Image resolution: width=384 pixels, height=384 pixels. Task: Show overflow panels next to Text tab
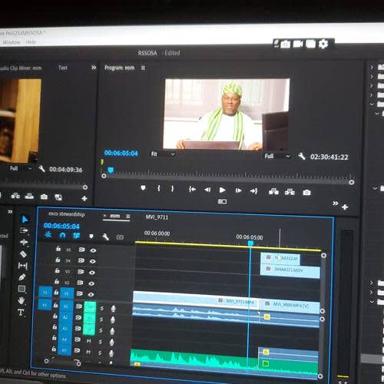click(x=94, y=68)
